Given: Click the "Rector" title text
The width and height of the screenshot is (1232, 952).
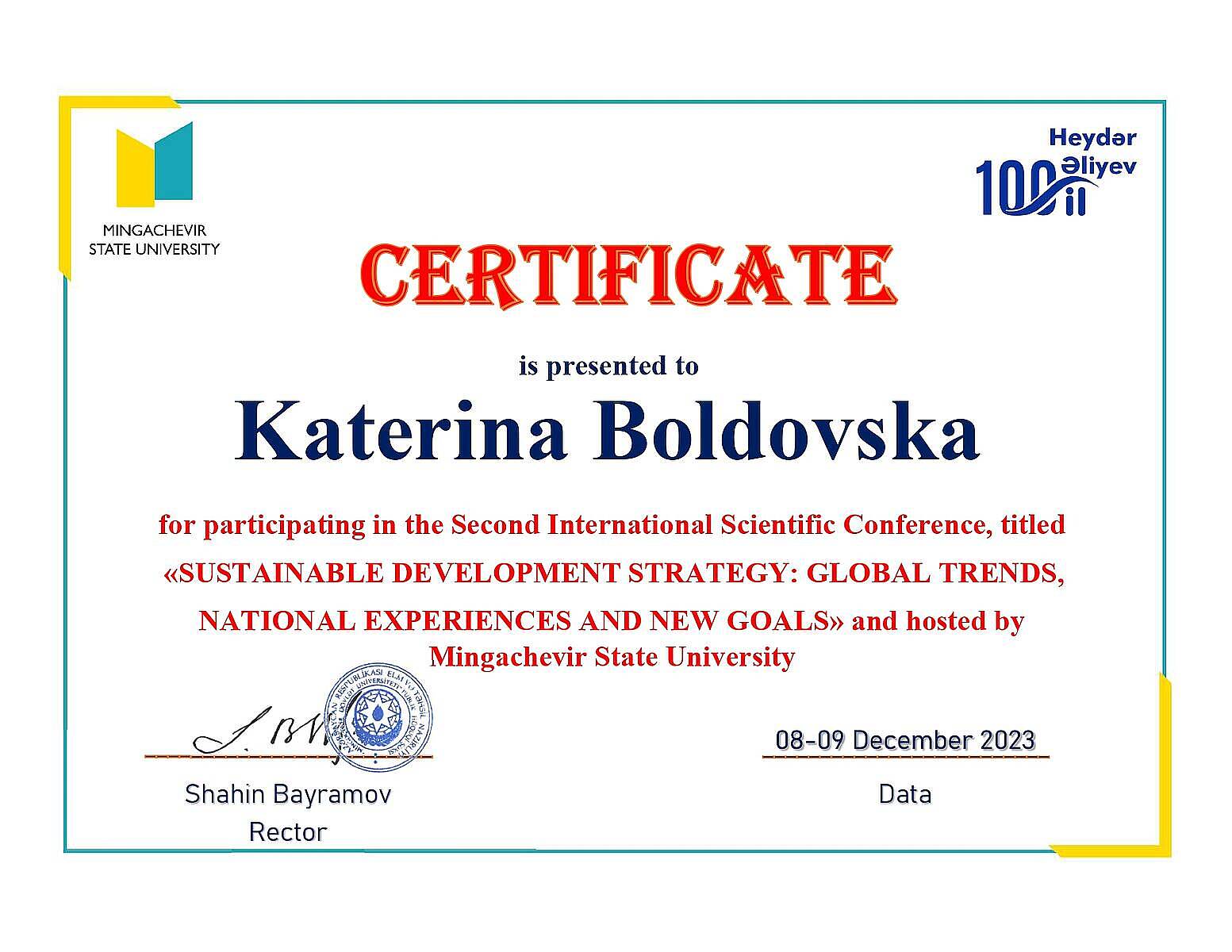Looking at the screenshot, I should tap(288, 832).
